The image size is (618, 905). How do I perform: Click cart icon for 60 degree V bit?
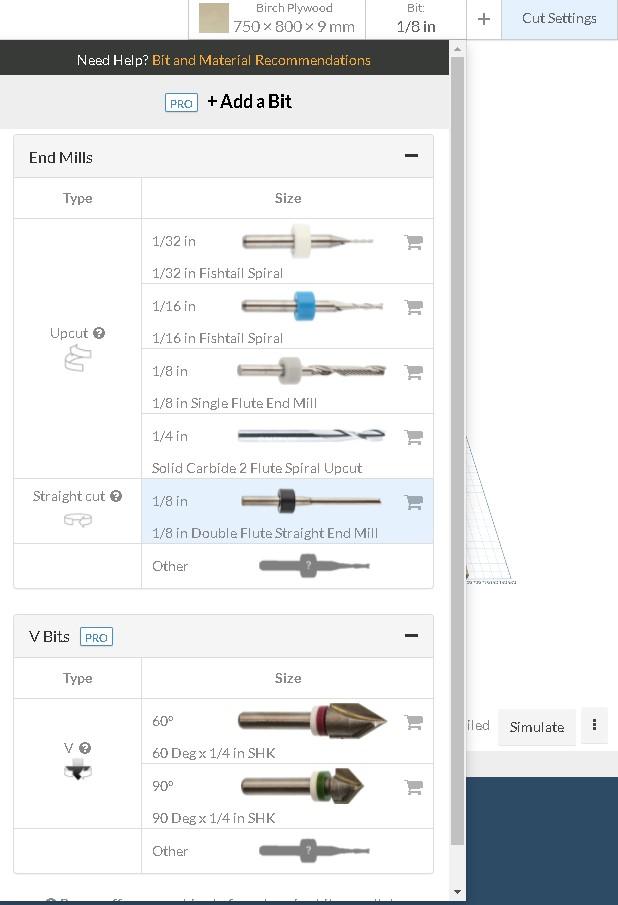click(413, 722)
